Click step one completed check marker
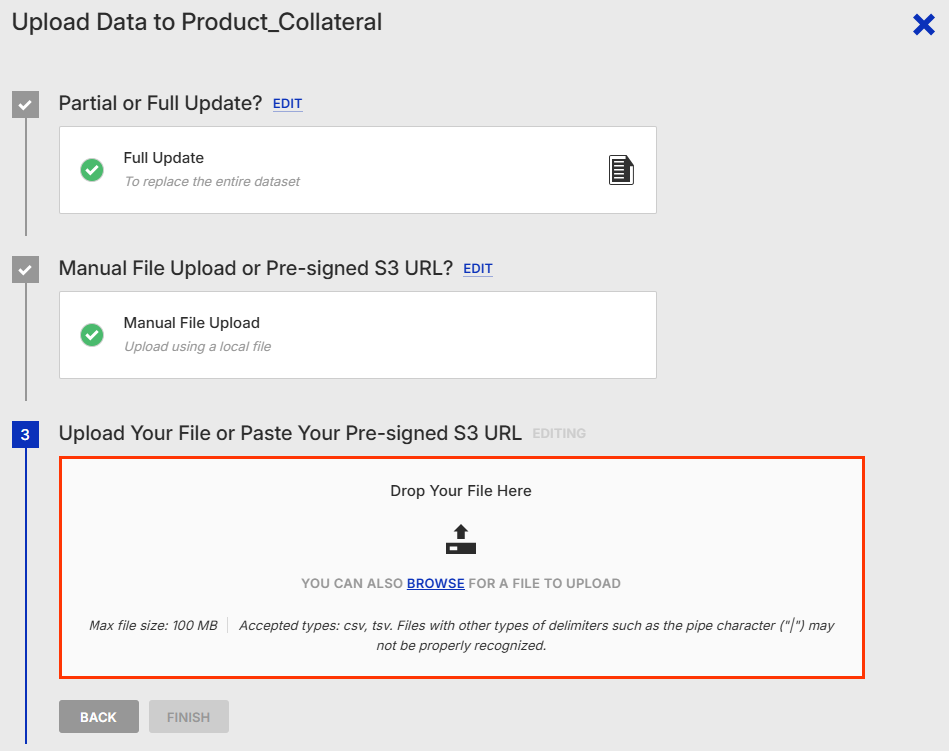 click(x=25, y=104)
